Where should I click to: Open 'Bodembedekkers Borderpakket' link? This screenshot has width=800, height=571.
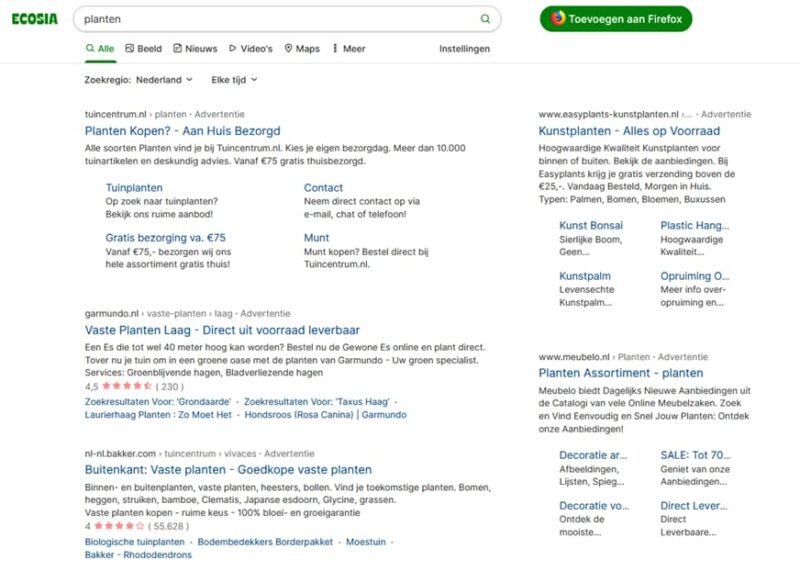(x=265, y=542)
